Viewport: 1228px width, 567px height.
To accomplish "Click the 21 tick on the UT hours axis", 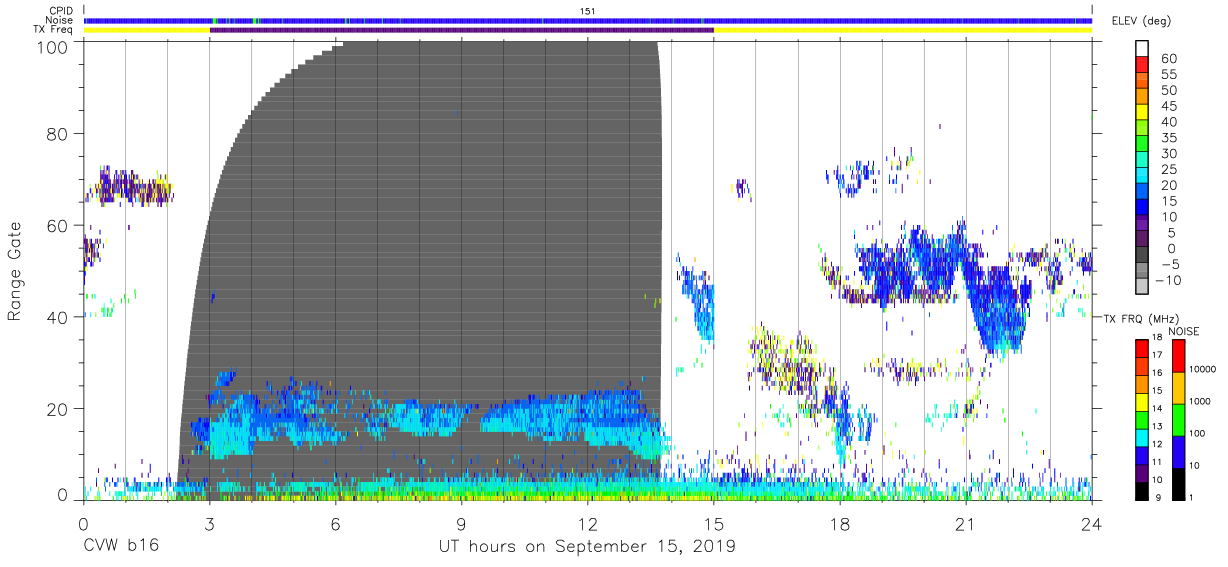I will pos(965,523).
